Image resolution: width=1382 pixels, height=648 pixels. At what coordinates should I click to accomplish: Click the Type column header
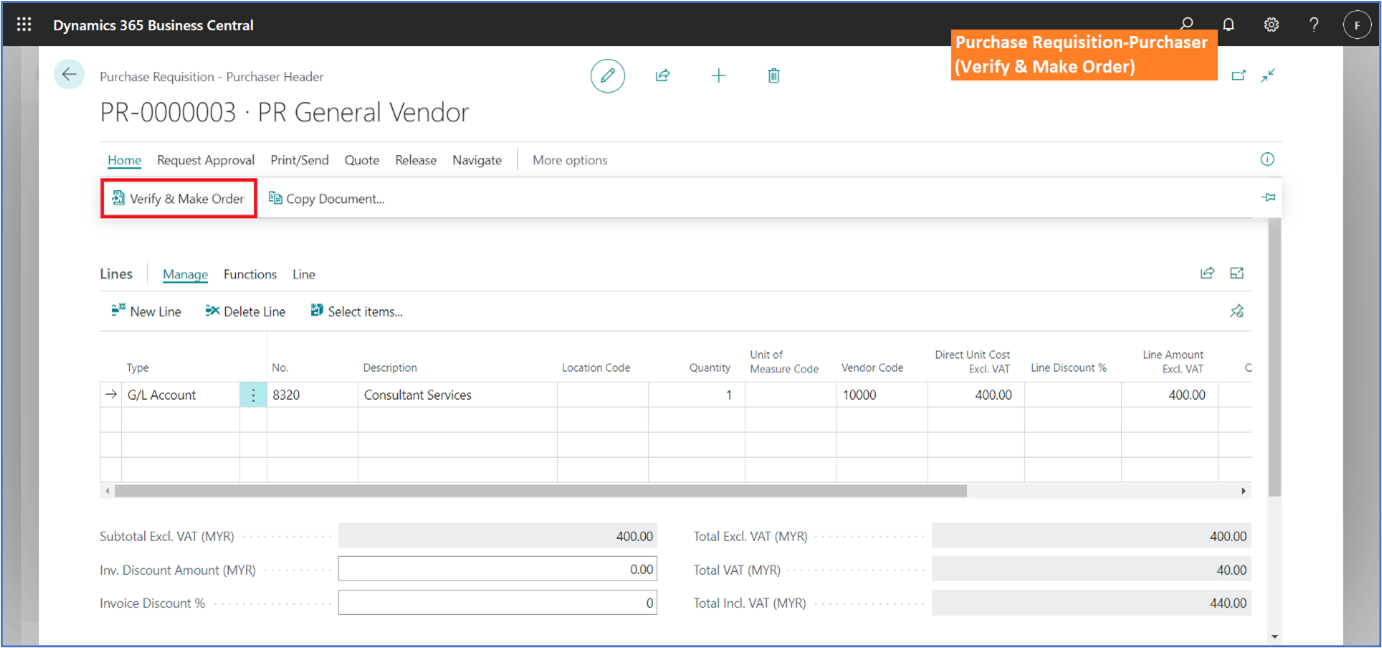[137, 368]
